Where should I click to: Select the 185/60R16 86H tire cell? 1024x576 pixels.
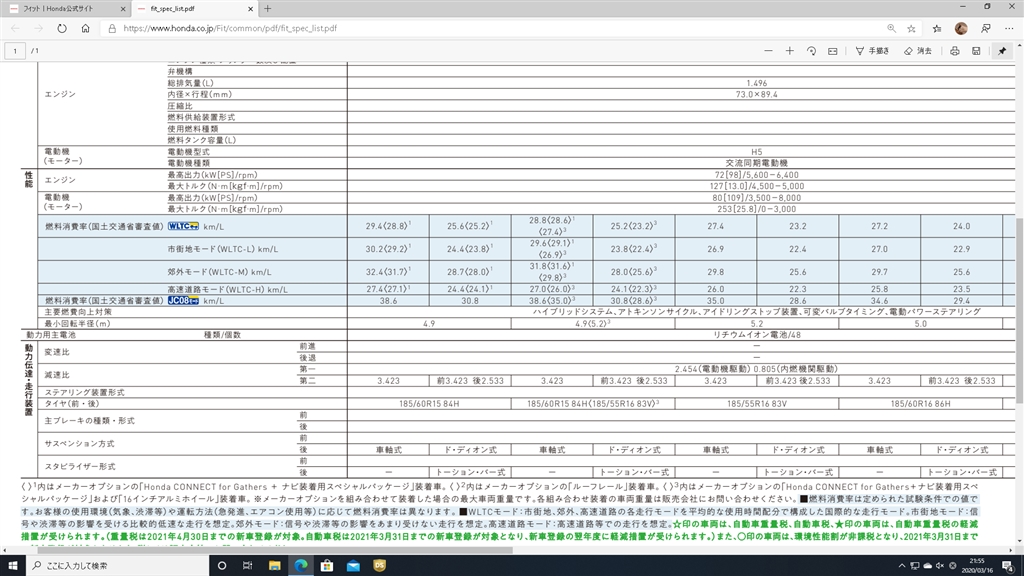tap(920, 404)
